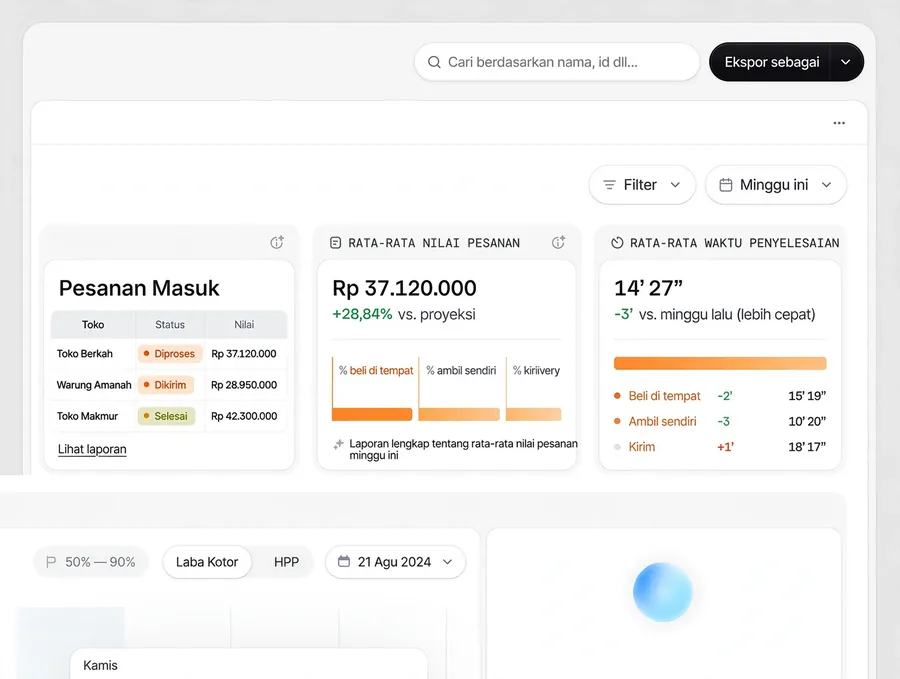The height and width of the screenshot is (679, 900).
Task: Search by typing in Cari berdasarkan nama field
Action: click(557, 62)
